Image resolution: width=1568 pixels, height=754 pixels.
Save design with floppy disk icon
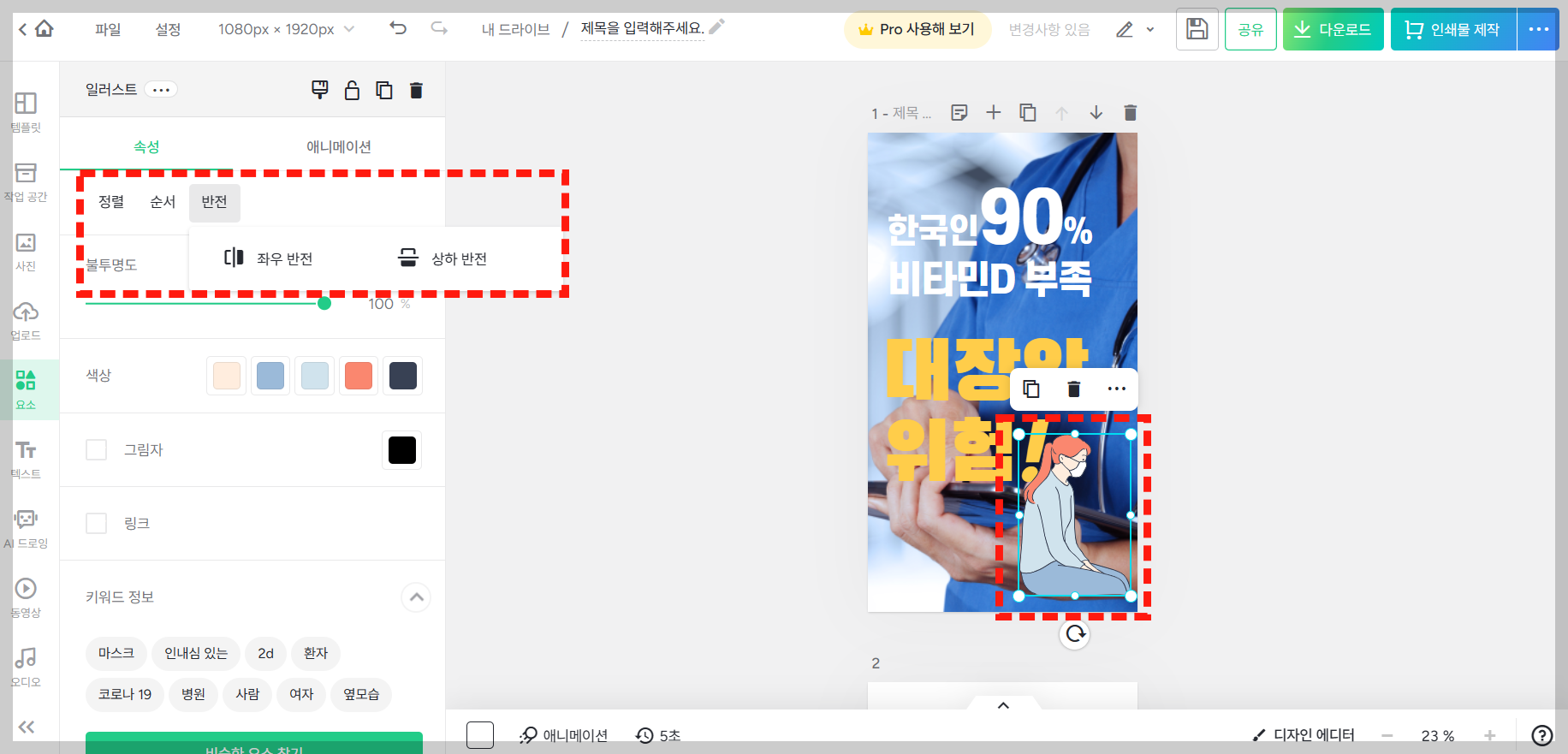click(1197, 29)
